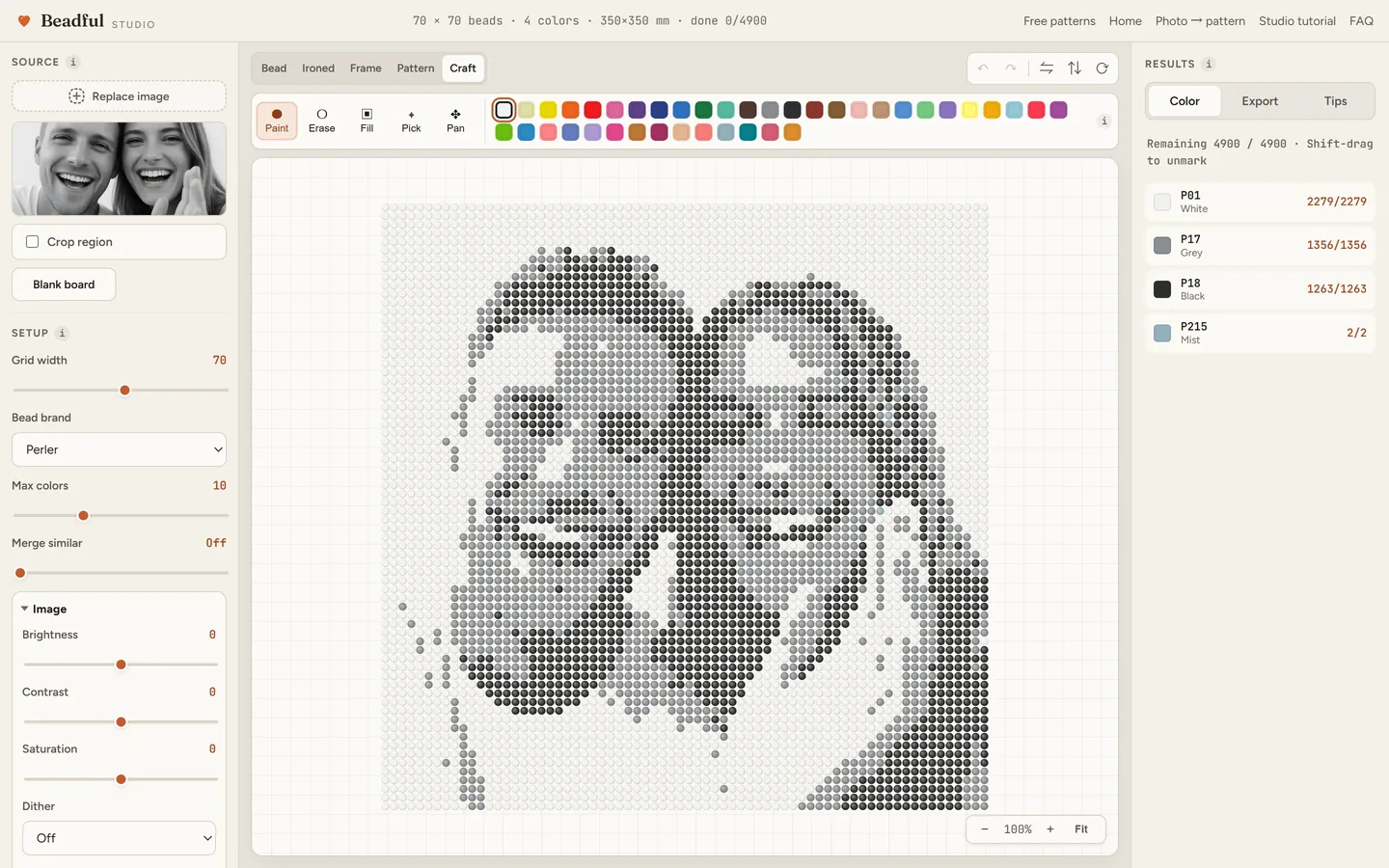
Task: Click the P01 White count 2279/2279
Action: 1336,202
